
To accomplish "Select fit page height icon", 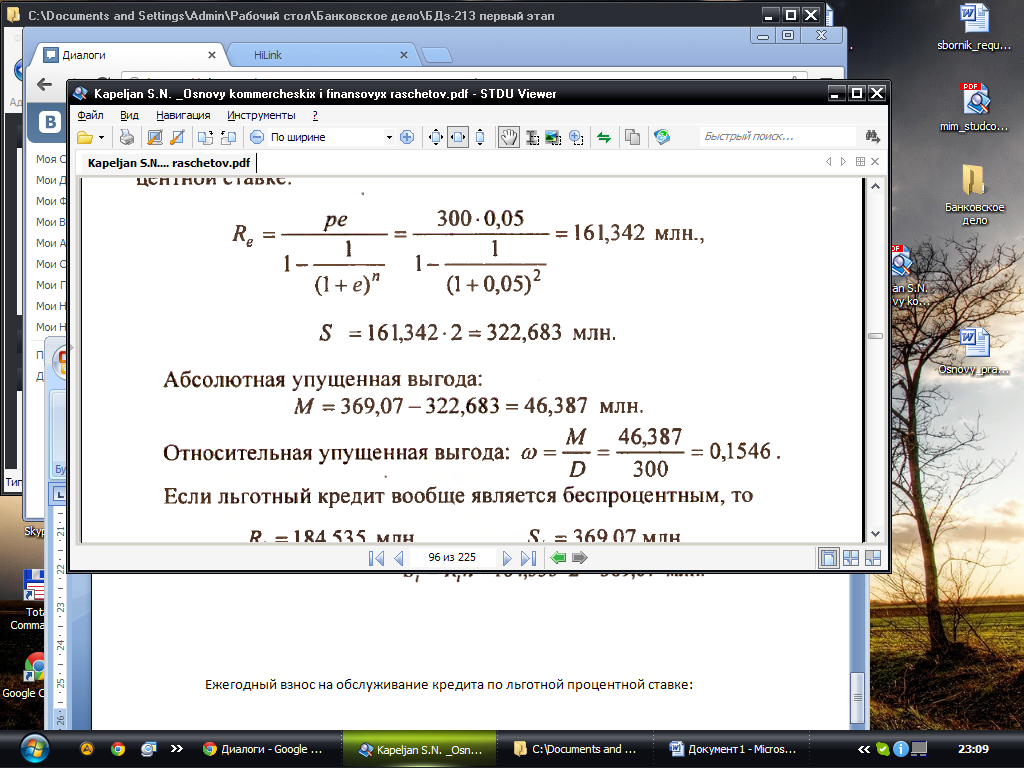I will pyautogui.click(x=480, y=137).
